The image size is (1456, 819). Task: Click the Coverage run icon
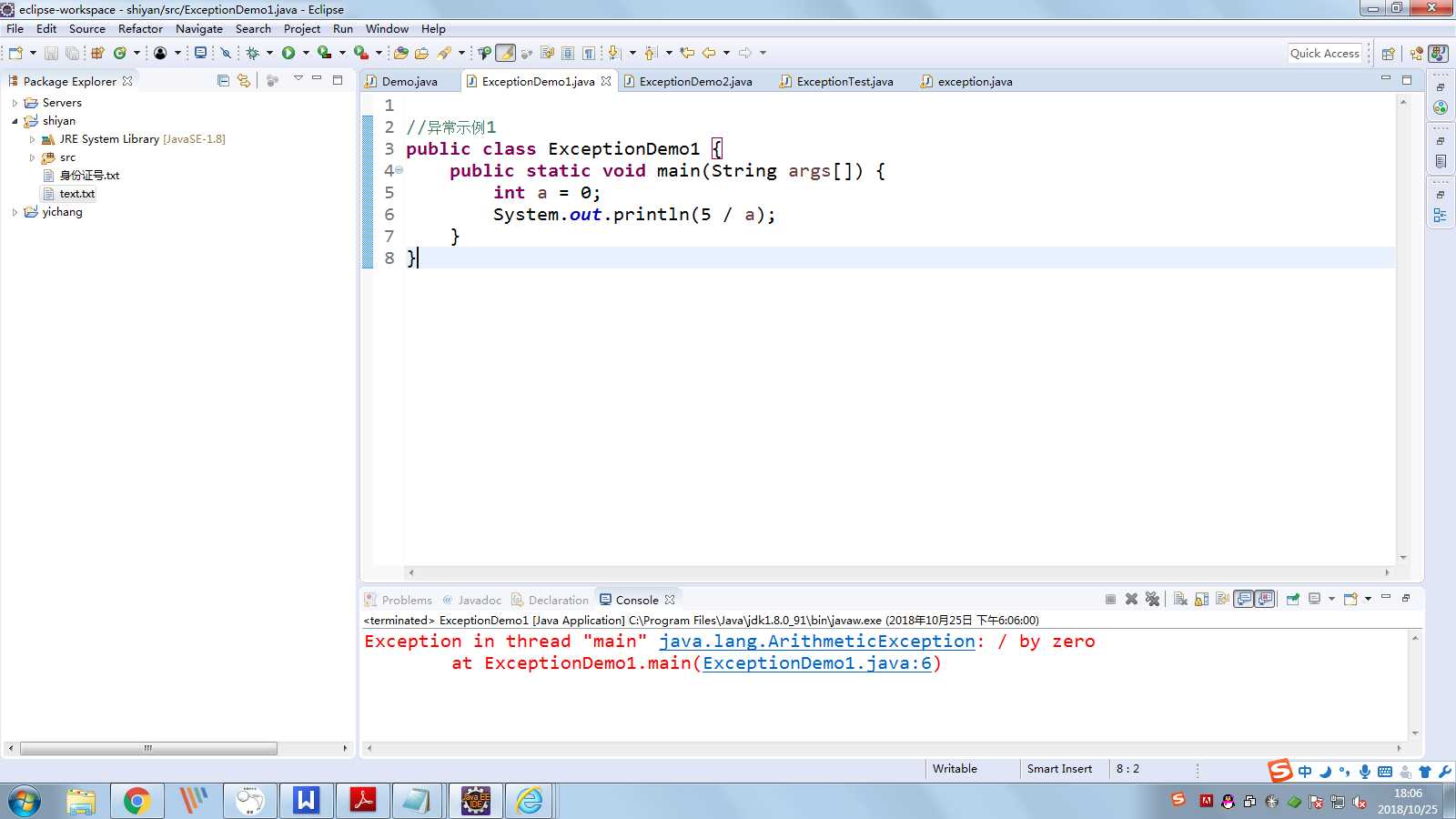(323, 53)
